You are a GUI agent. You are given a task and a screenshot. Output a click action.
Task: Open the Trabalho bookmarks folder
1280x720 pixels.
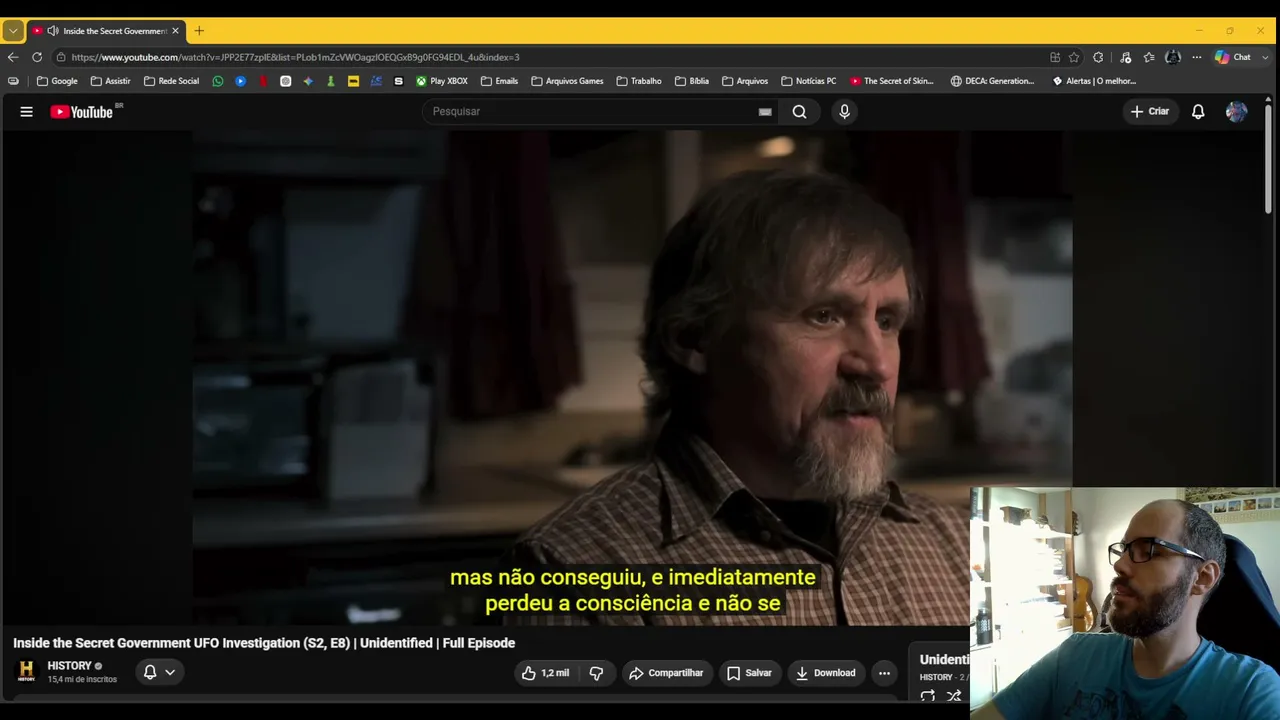[639, 81]
